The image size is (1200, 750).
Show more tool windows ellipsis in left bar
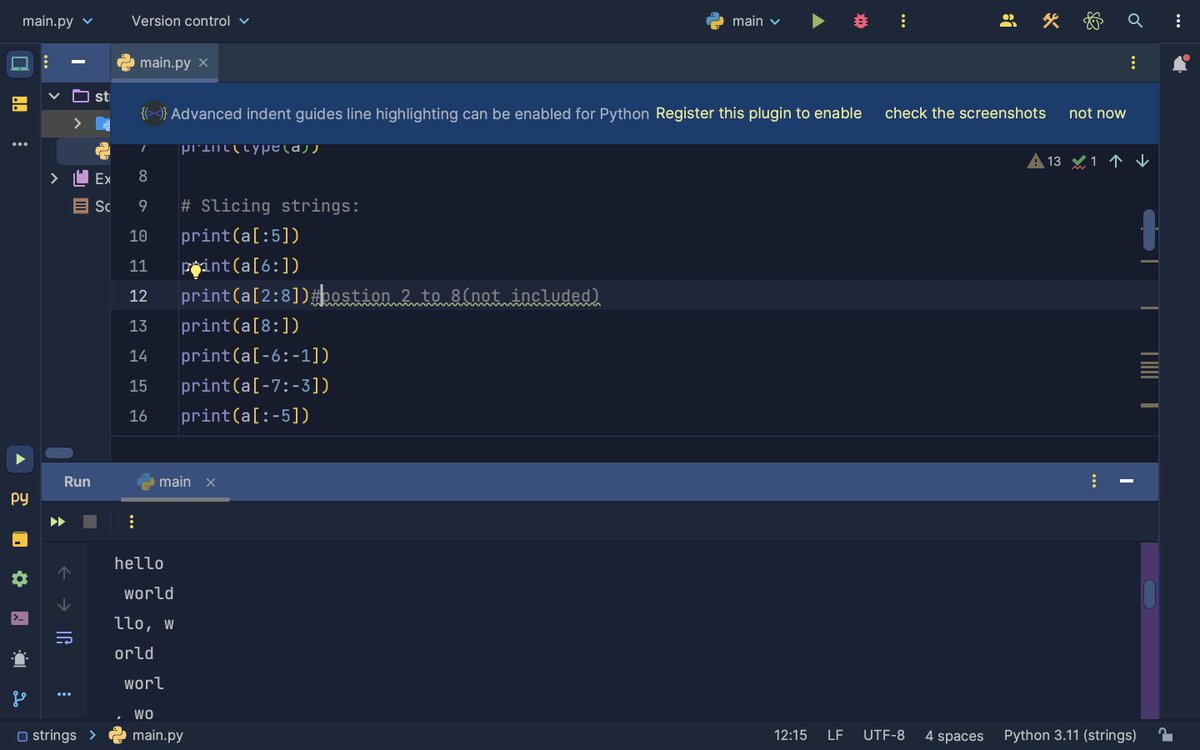(20, 144)
